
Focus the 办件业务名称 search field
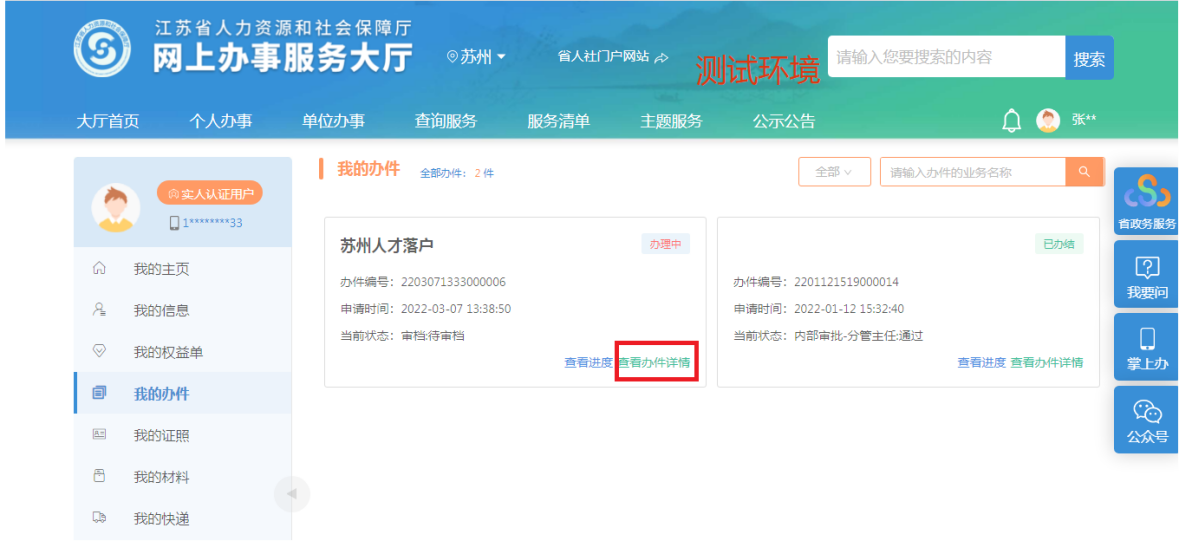click(x=972, y=172)
